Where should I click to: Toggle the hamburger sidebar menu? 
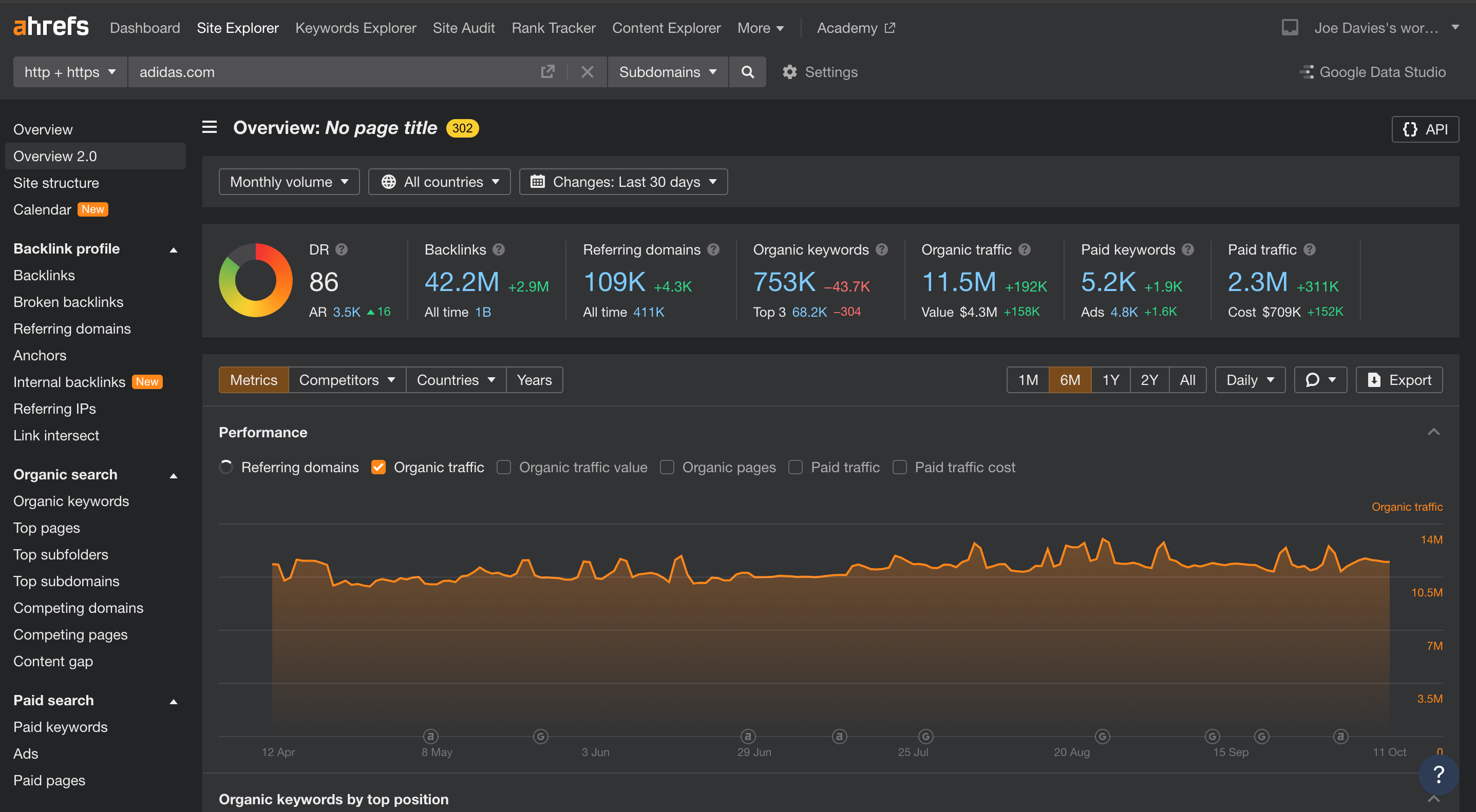tap(209, 127)
